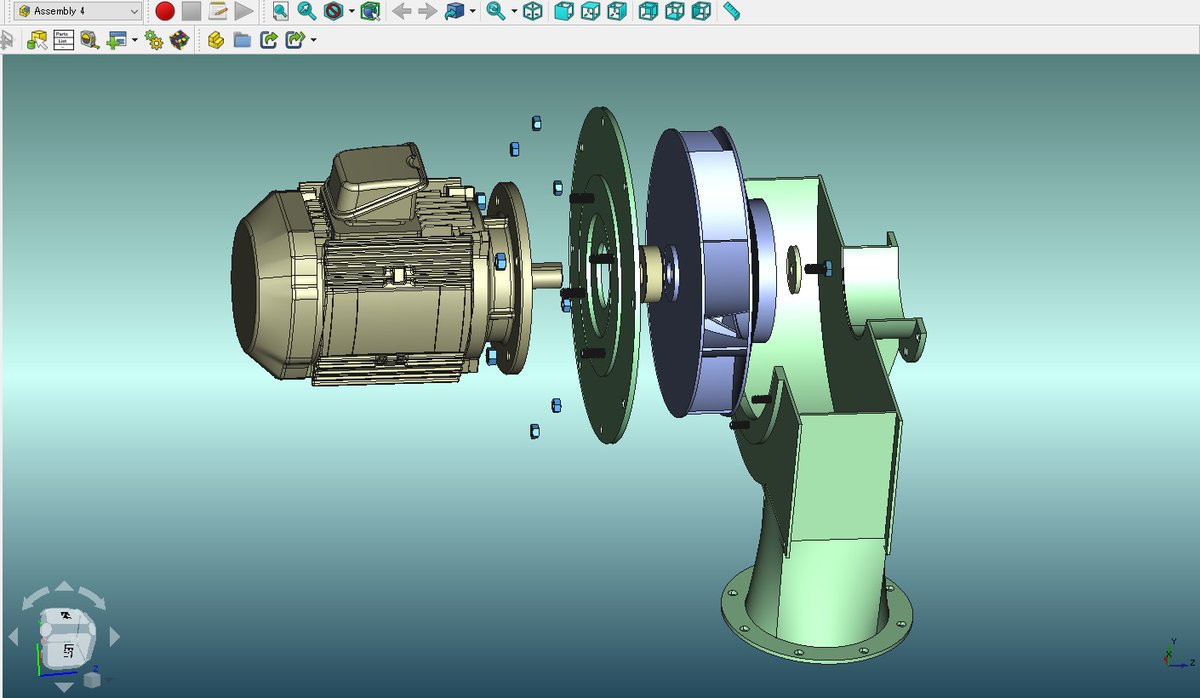Click the multicolored puzzle cube icon

tap(179, 40)
